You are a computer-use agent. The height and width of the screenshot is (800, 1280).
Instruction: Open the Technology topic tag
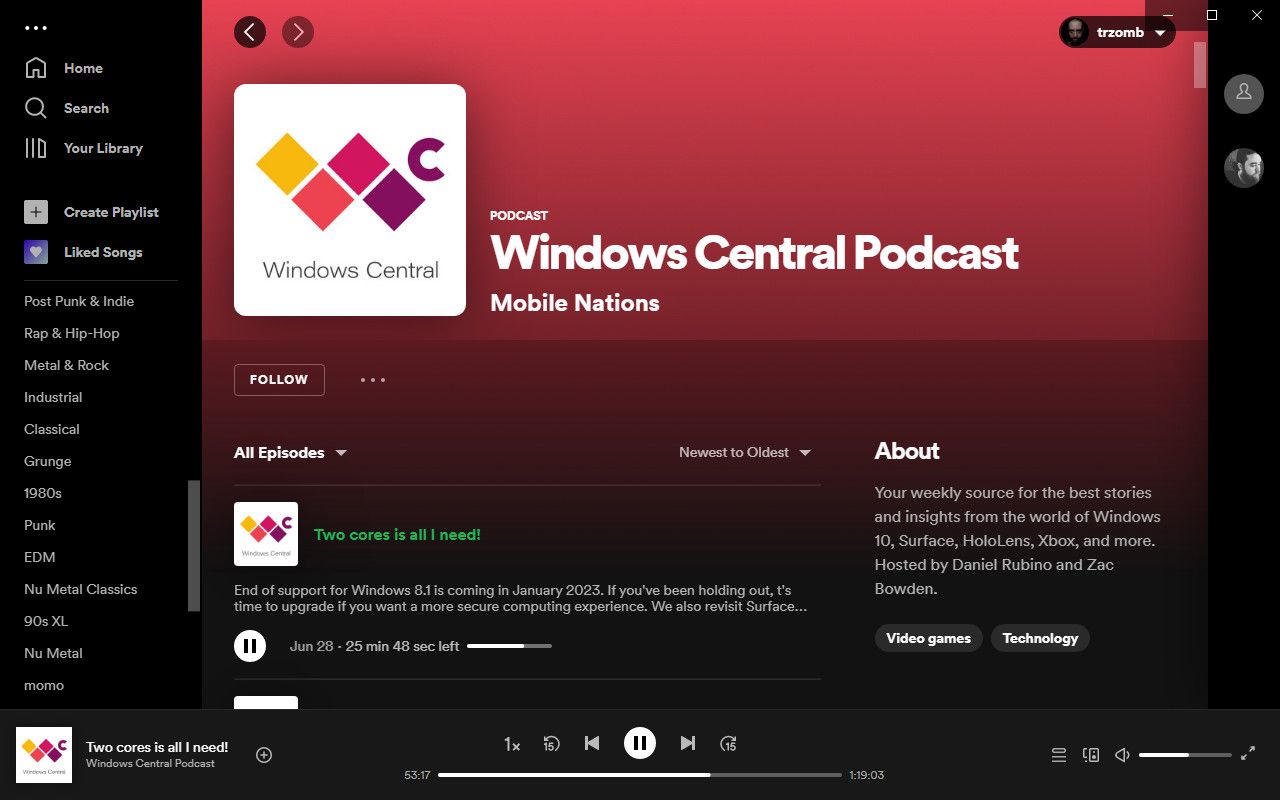[x=1040, y=638]
